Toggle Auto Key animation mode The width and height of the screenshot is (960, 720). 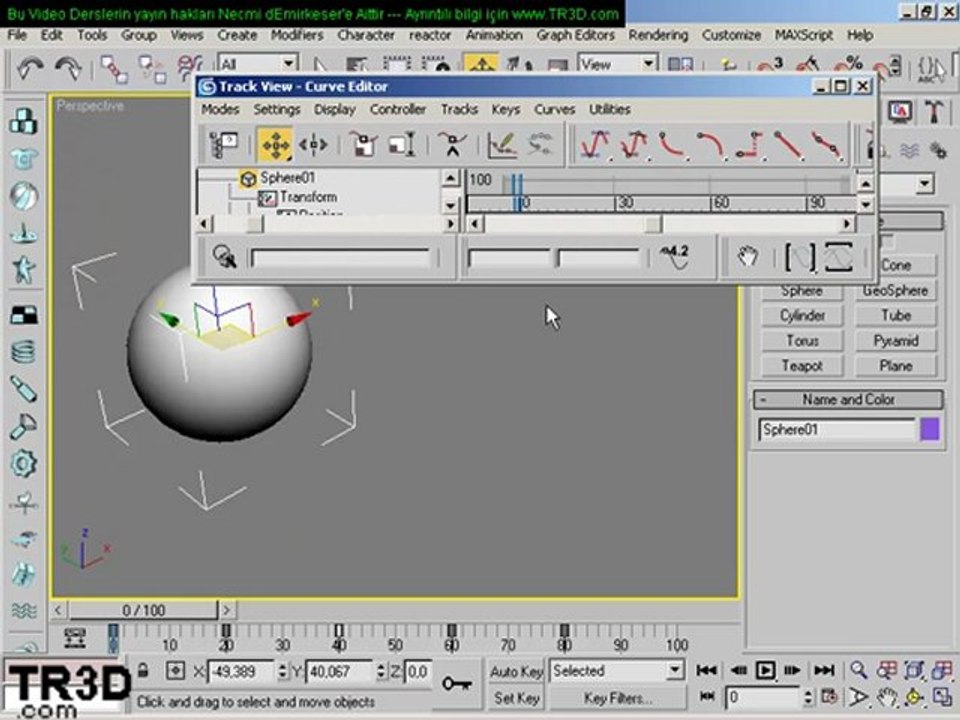(x=516, y=672)
